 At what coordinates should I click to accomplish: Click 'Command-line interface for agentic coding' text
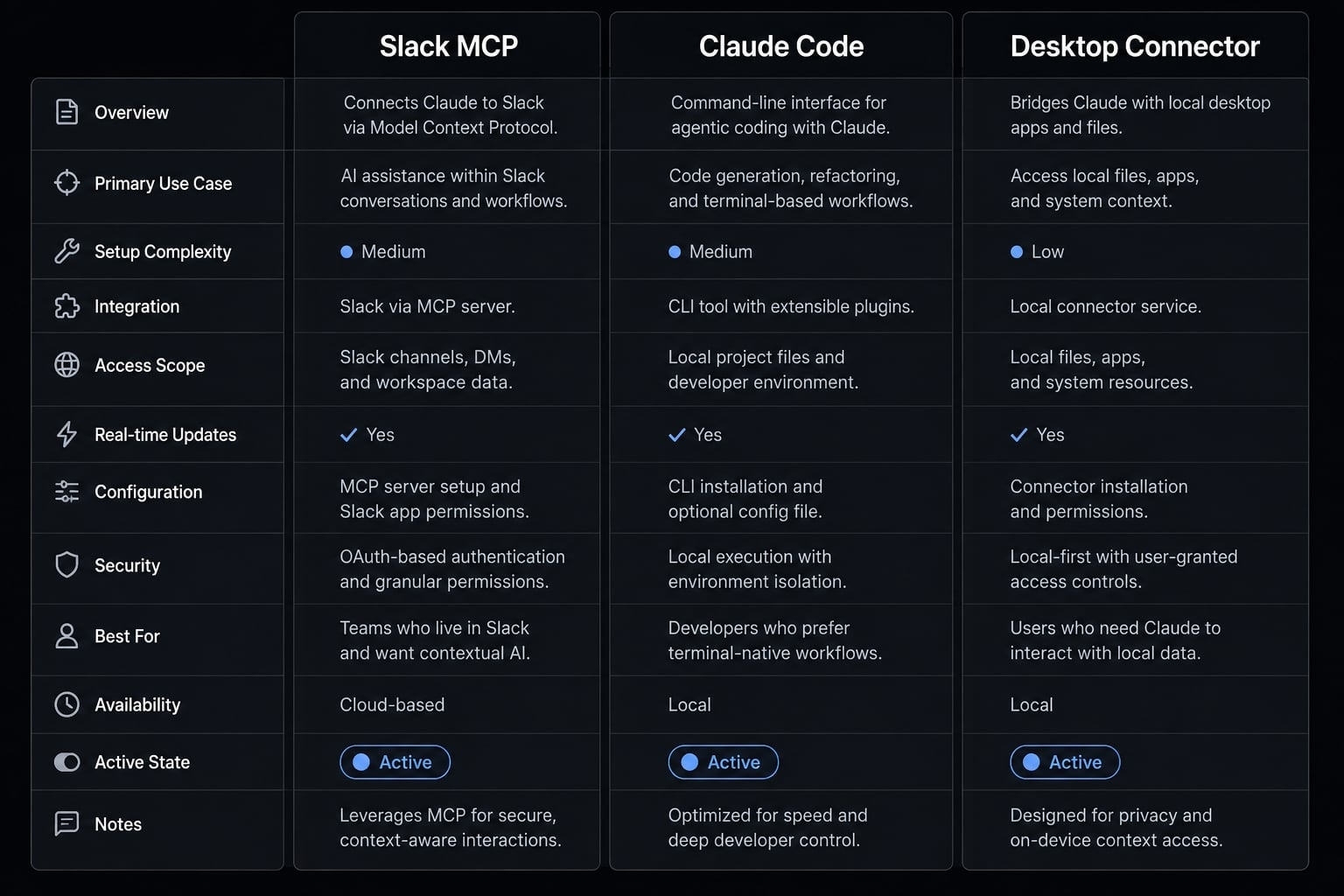click(780, 115)
